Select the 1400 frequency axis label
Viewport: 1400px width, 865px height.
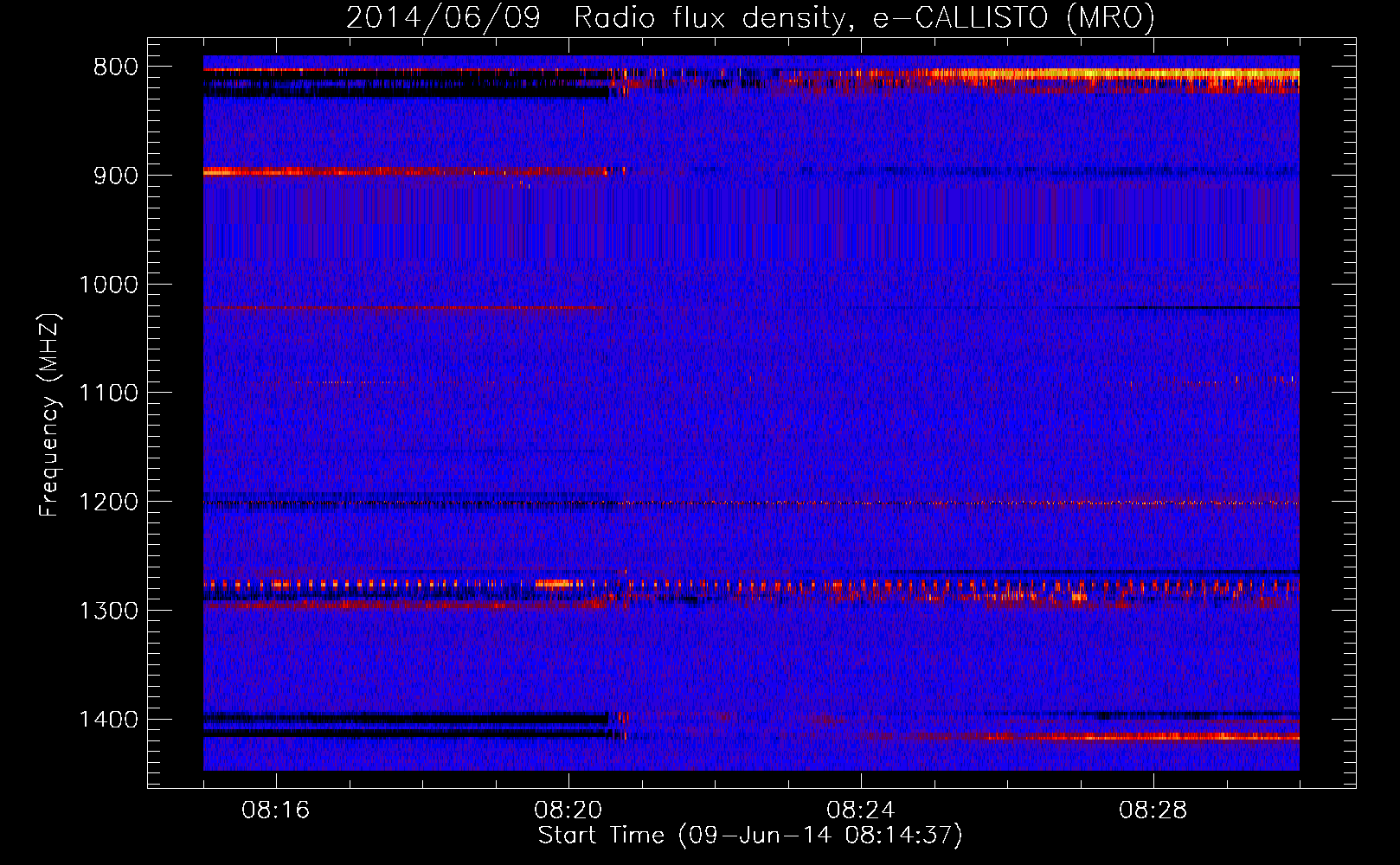109,720
